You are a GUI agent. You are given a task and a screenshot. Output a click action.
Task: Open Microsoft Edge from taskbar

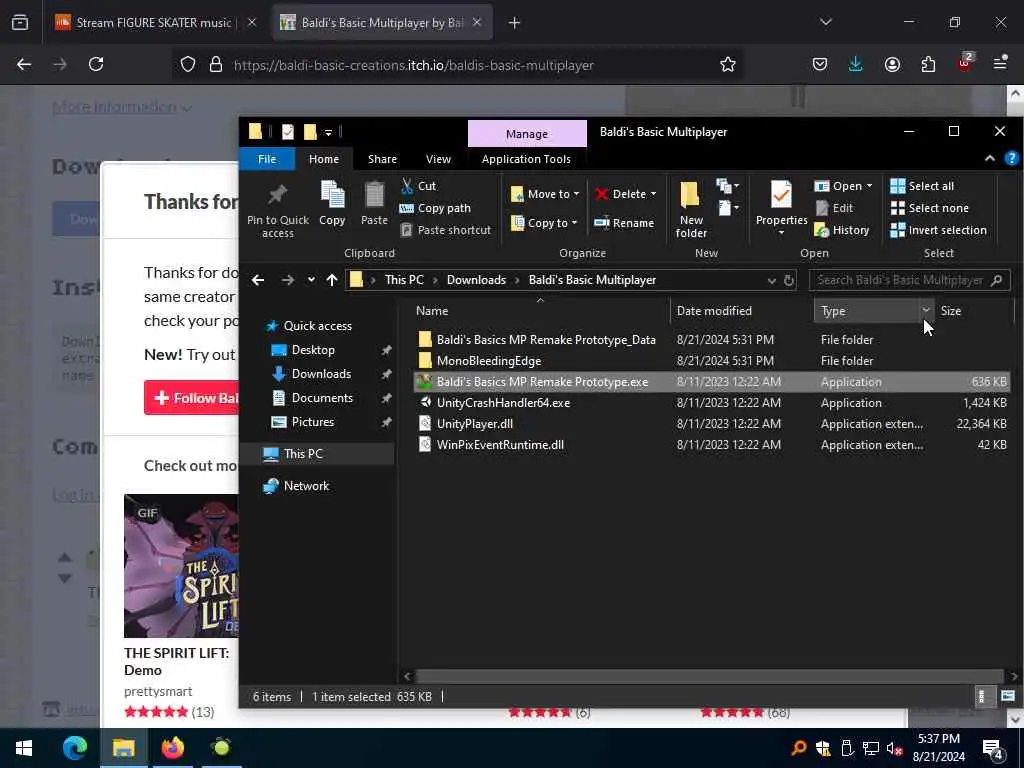74,748
